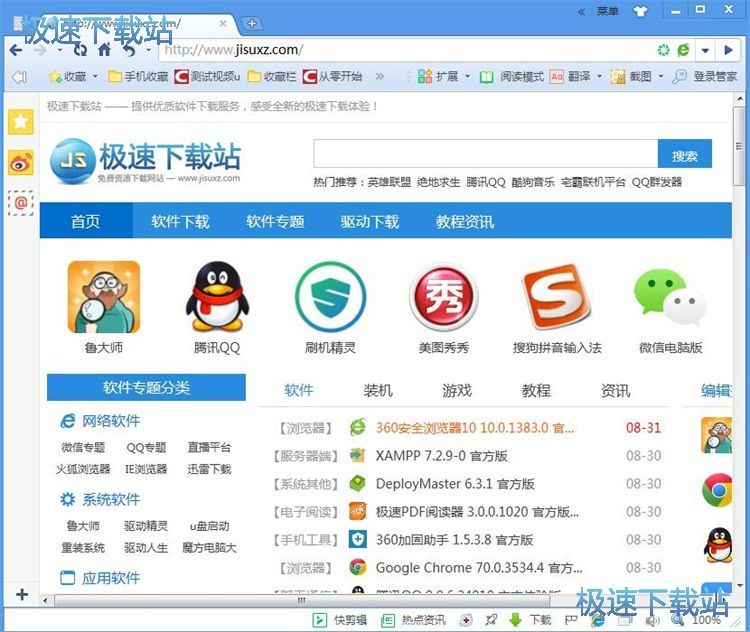Screen dimensions: 750x632
Task: Open a new tab with plus button
Action: [x=252, y=23]
